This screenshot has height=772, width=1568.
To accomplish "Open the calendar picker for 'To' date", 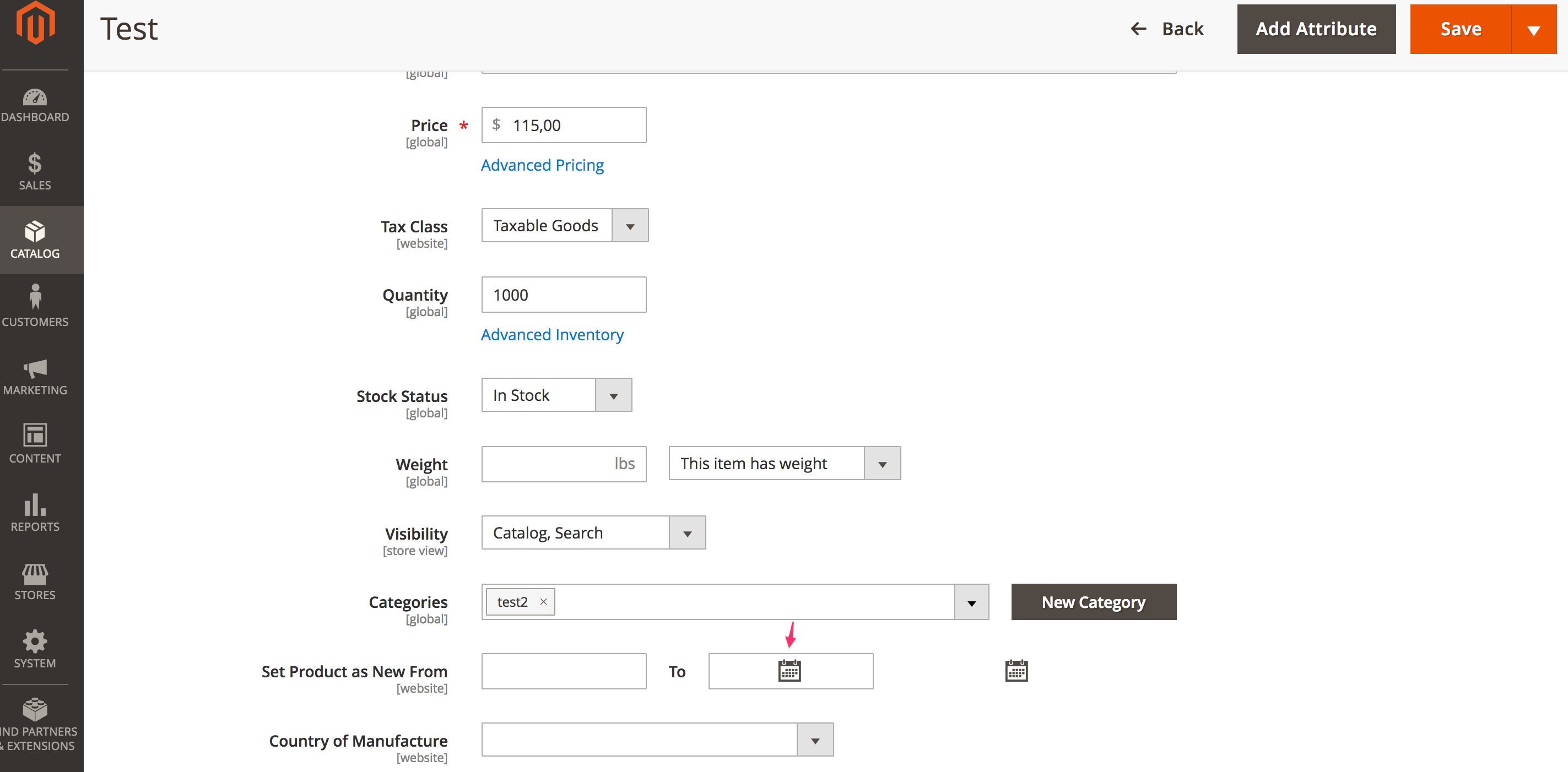I will 790,670.
